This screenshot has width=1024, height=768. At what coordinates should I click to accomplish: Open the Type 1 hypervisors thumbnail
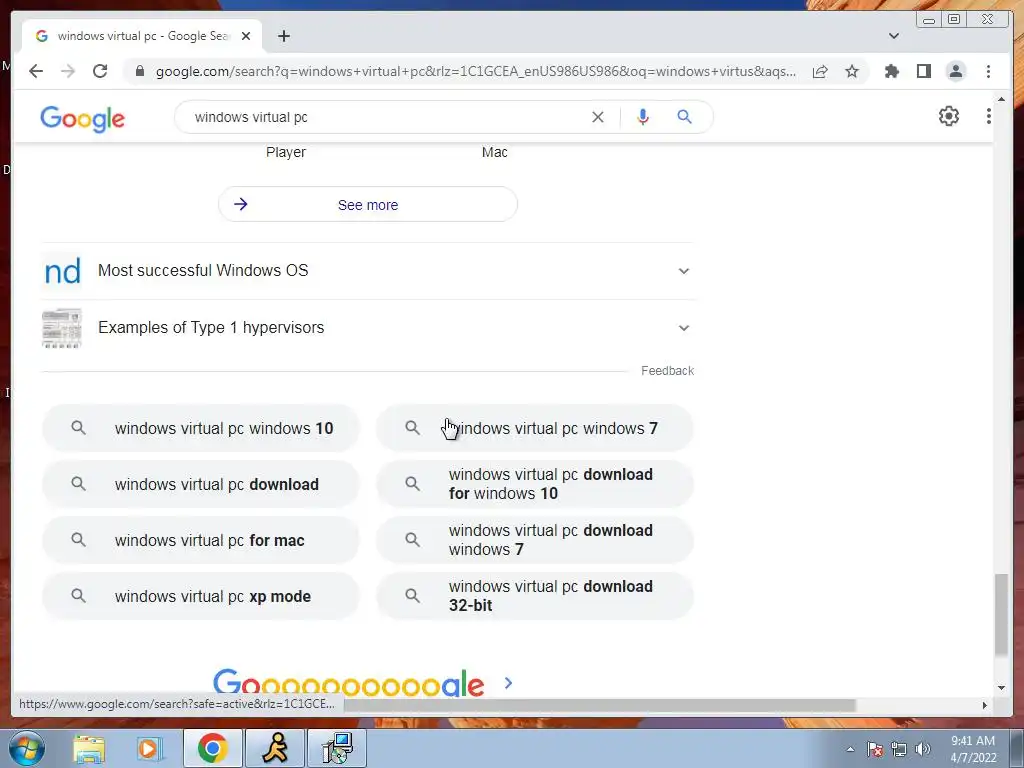tap(61, 328)
